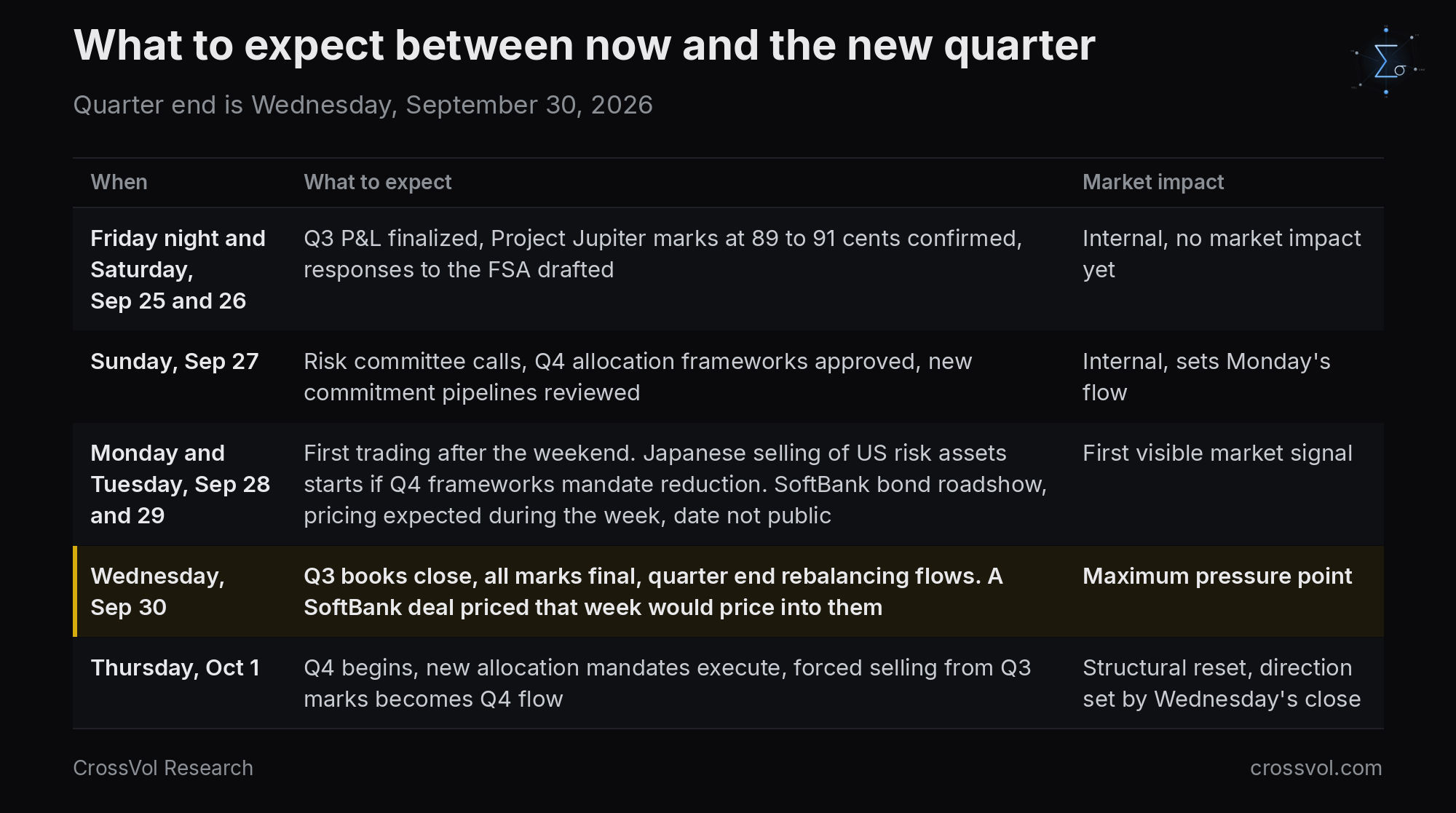Screen dimensions: 1456x813
Task: Select the quarter end date subtitle
Action: click(x=363, y=105)
